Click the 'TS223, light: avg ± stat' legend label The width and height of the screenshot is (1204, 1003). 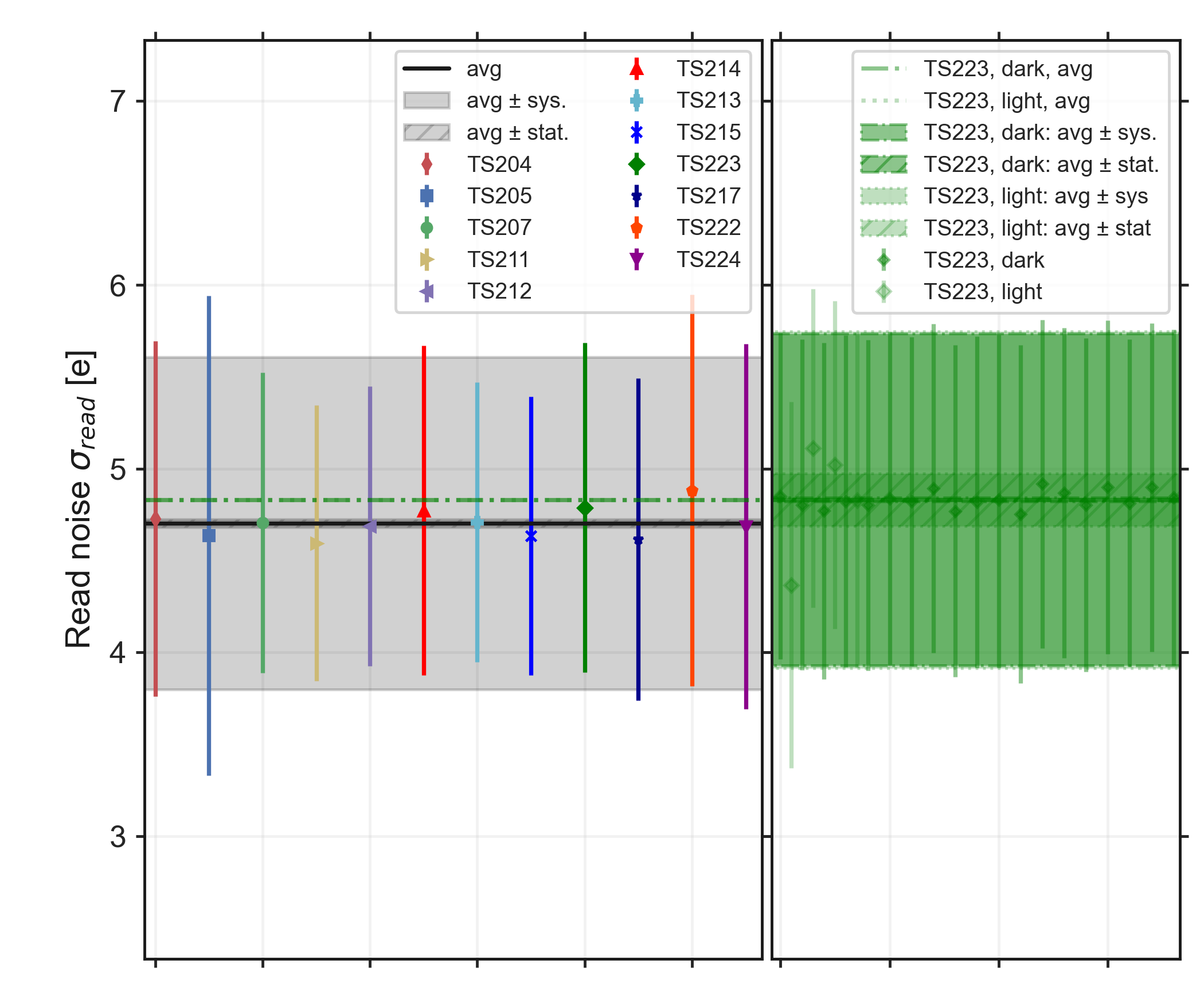point(1037,228)
